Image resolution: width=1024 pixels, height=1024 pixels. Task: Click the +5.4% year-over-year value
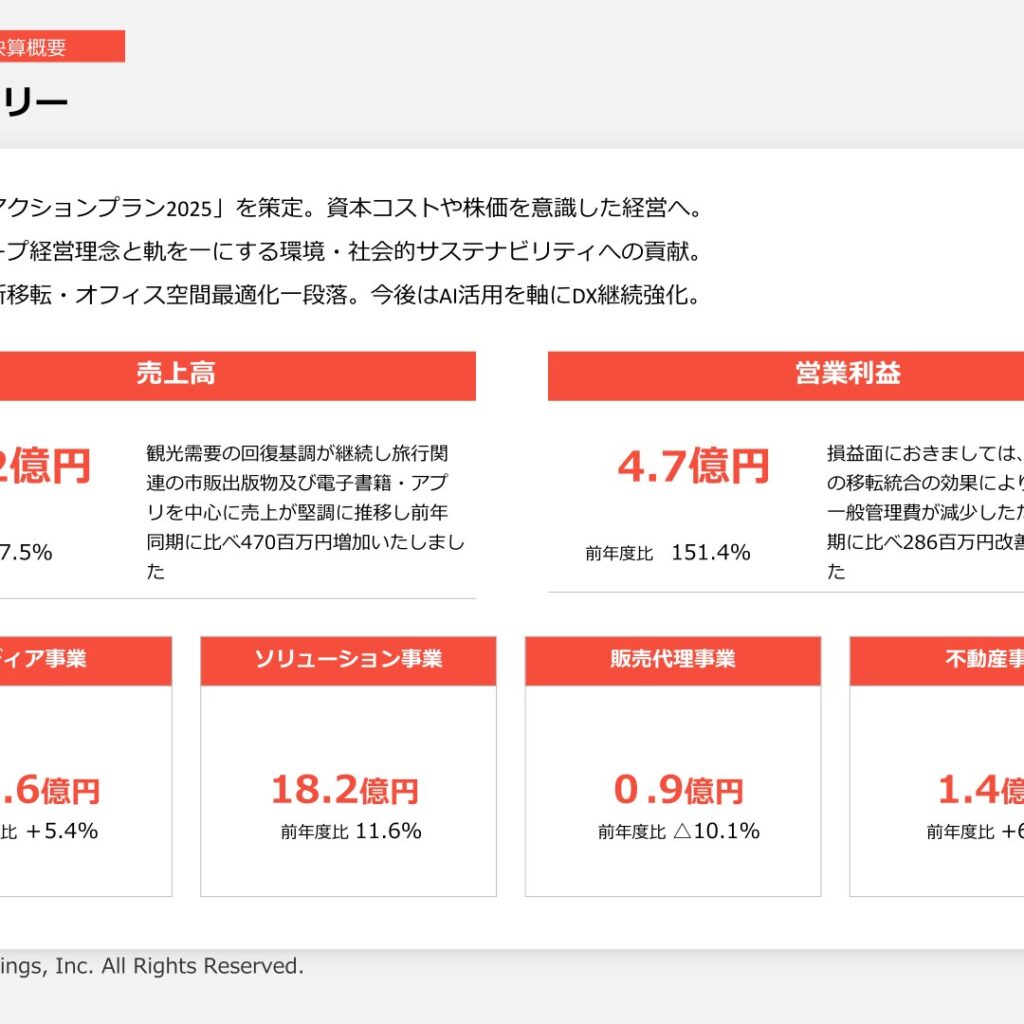pos(61,831)
